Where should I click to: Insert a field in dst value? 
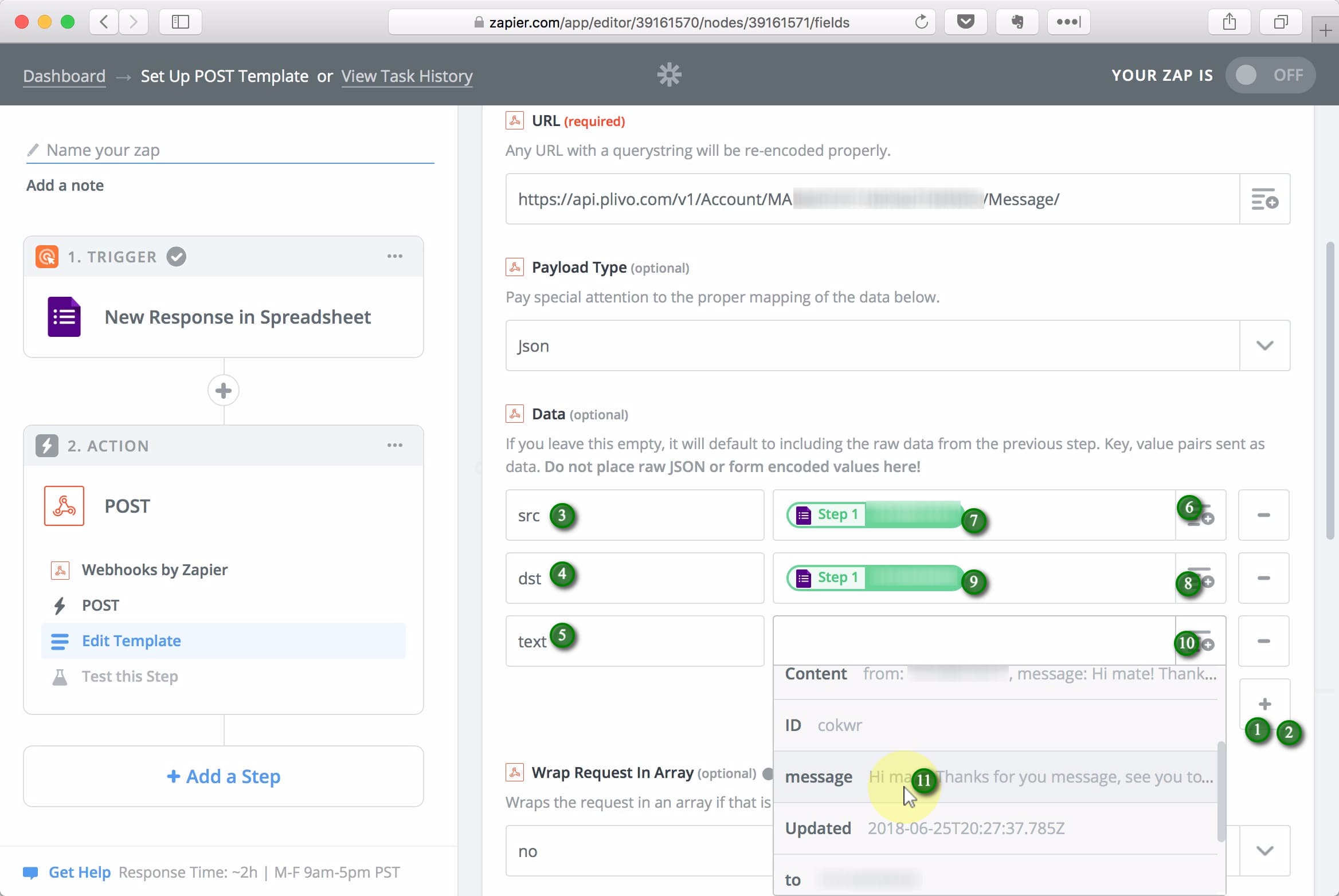pyautogui.click(x=1200, y=578)
